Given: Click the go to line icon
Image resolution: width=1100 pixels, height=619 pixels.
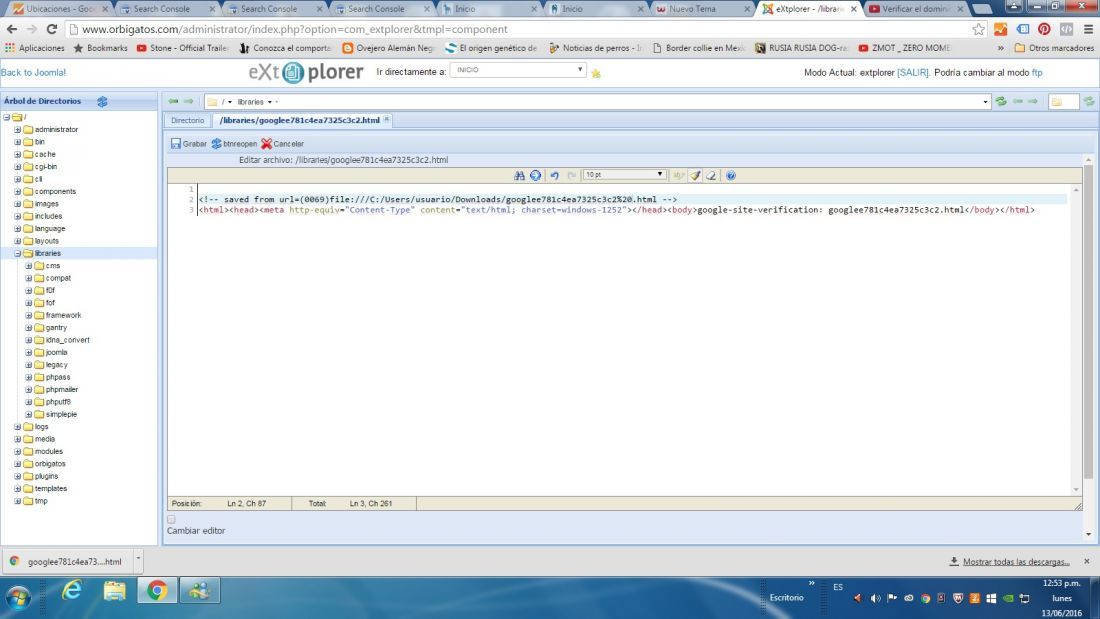Looking at the screenshot, I should click(535, 175).
